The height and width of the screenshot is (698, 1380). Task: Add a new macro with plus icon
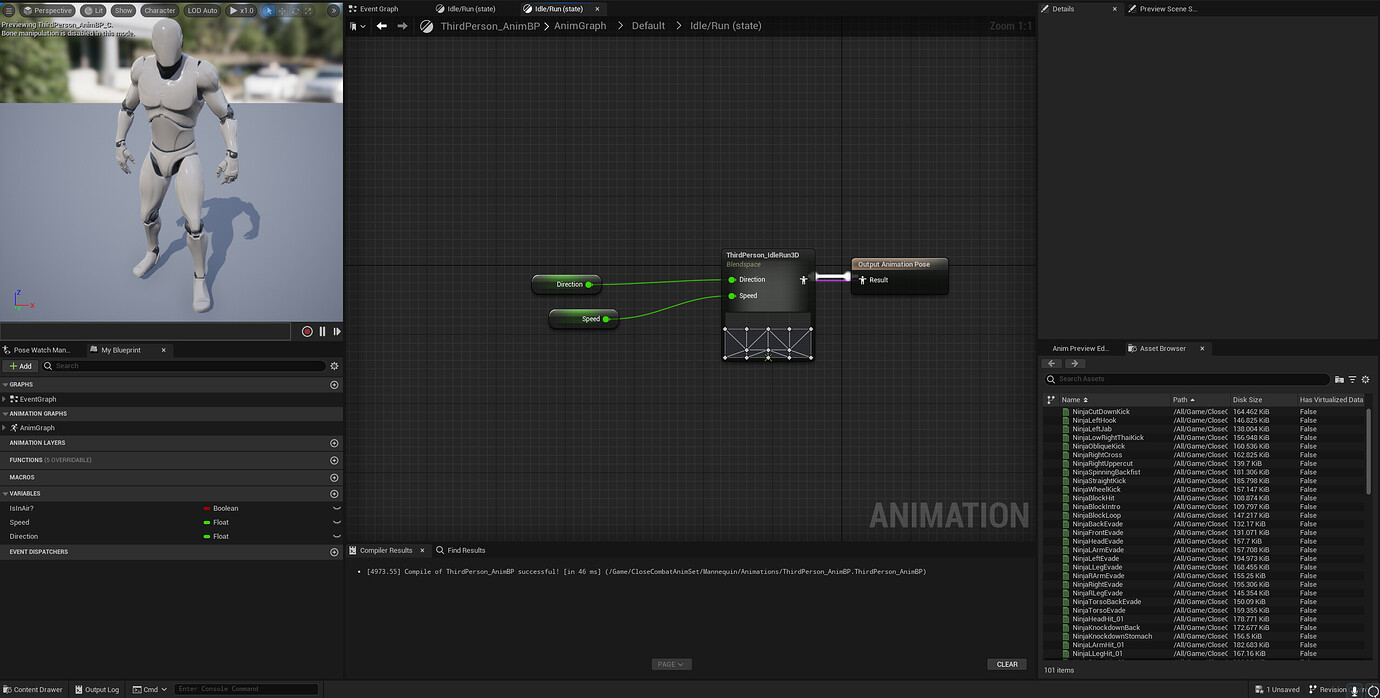[x=334, y=477]
